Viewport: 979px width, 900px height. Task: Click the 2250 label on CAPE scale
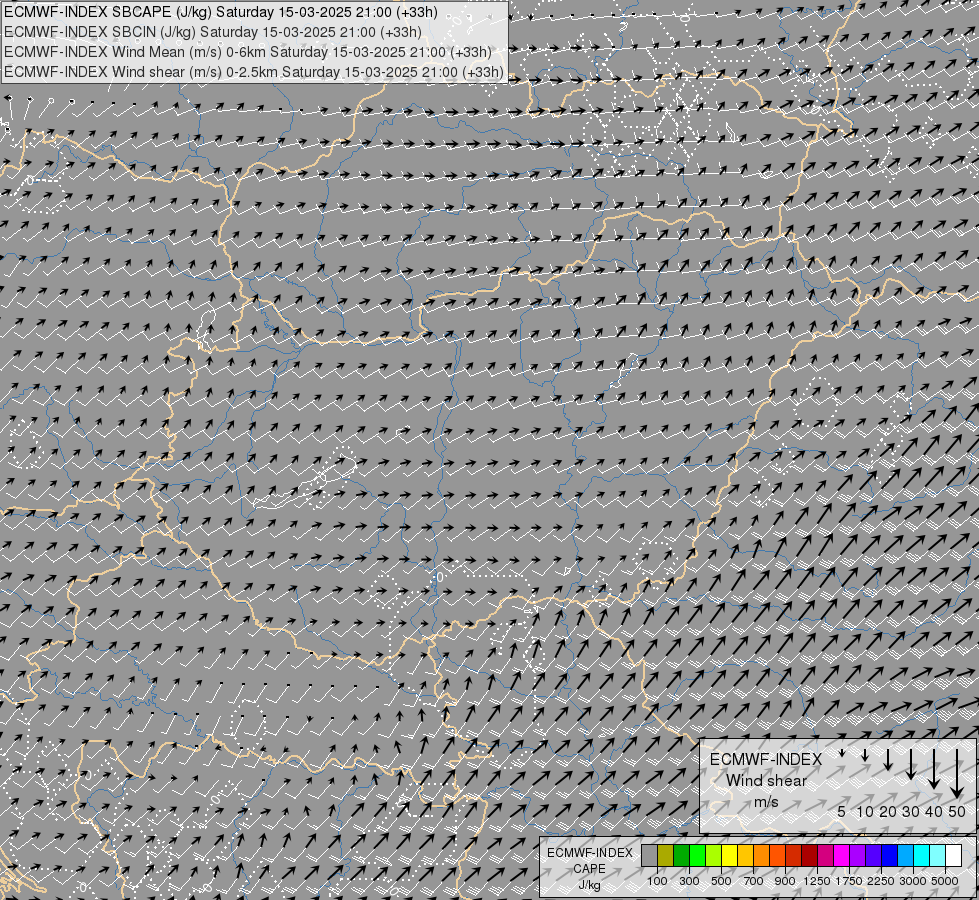tap(881, 881)
